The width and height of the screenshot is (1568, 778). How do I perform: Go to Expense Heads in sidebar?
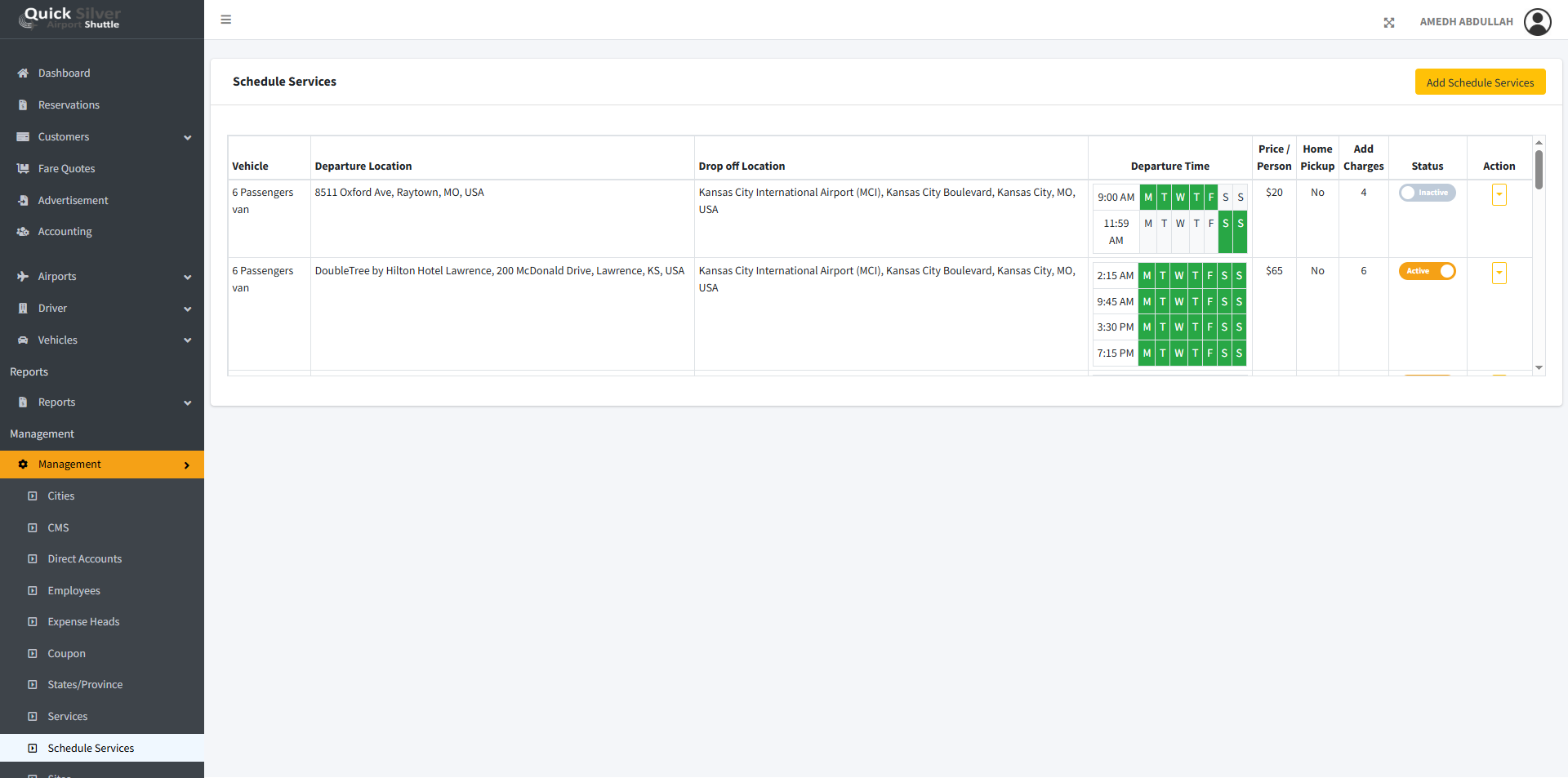[x=83, y=622]
